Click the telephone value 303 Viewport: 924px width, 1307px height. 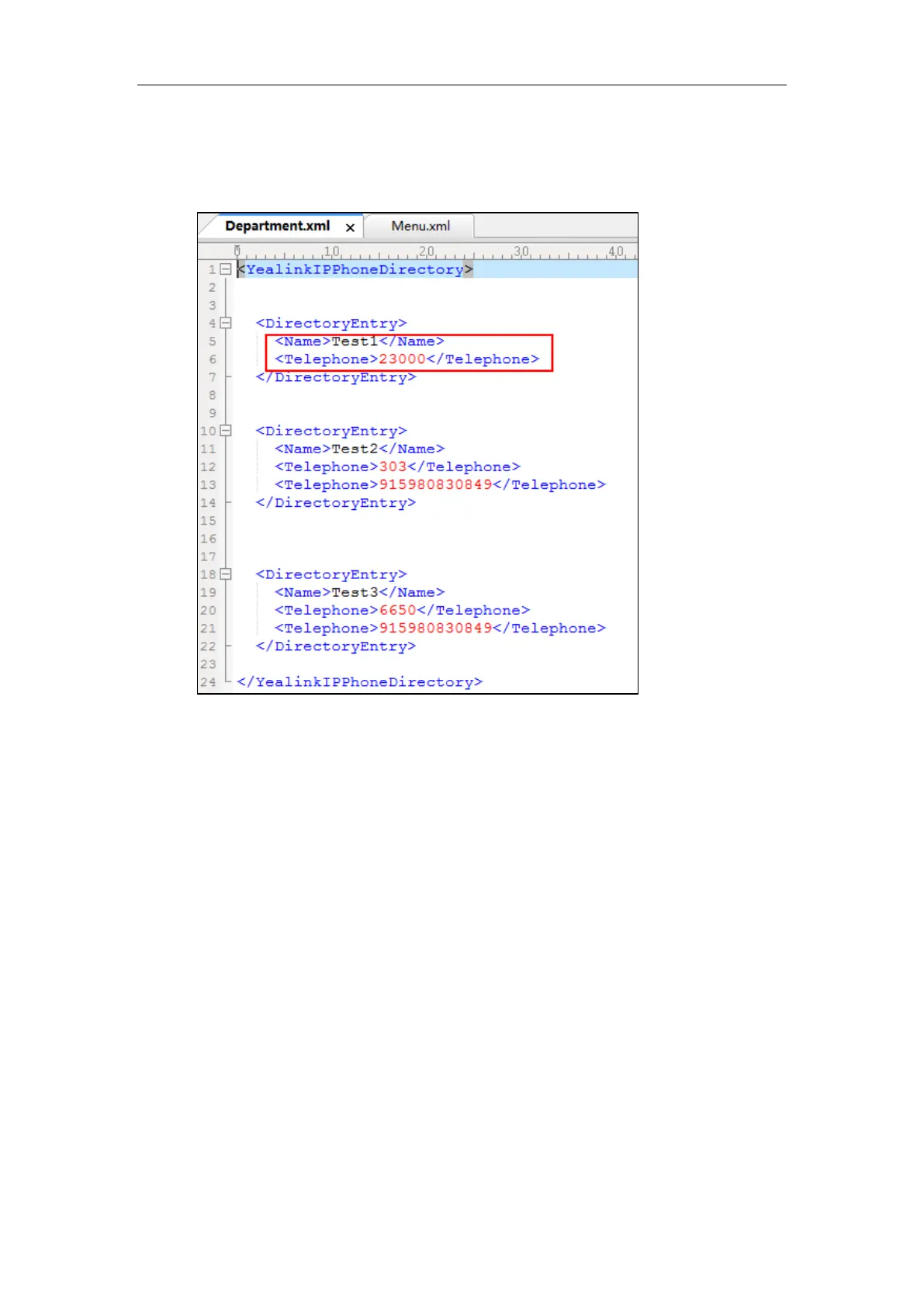pyautogui.click(x=393, y=466)
